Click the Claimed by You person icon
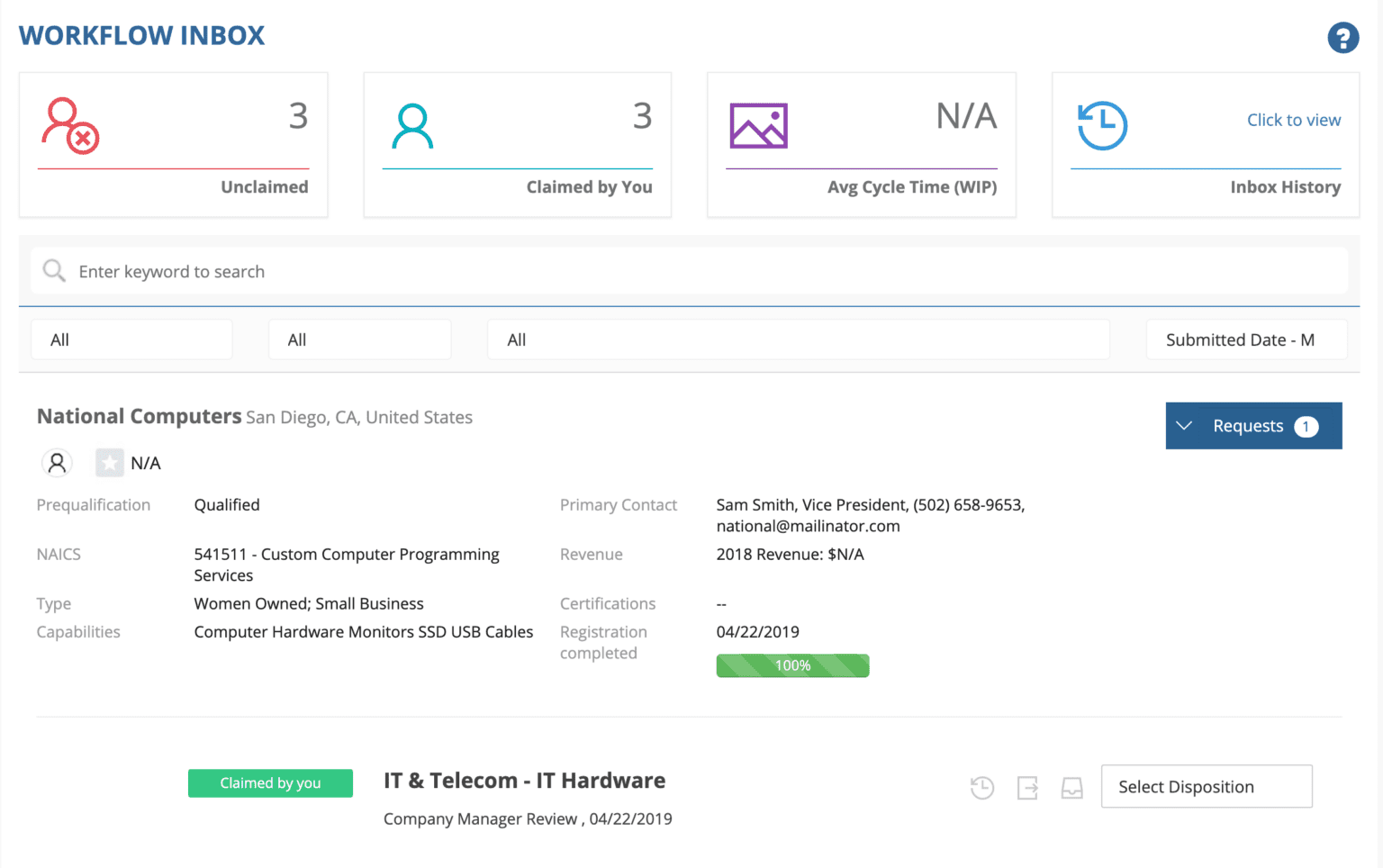This screenshot has width=1383, height=868. 412,125
